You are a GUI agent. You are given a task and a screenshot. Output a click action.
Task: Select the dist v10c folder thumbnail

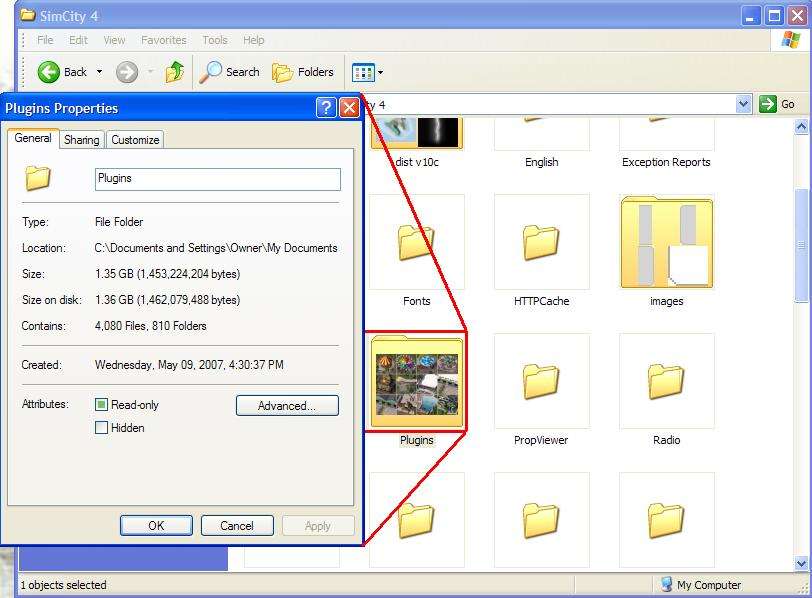(417, 134)
